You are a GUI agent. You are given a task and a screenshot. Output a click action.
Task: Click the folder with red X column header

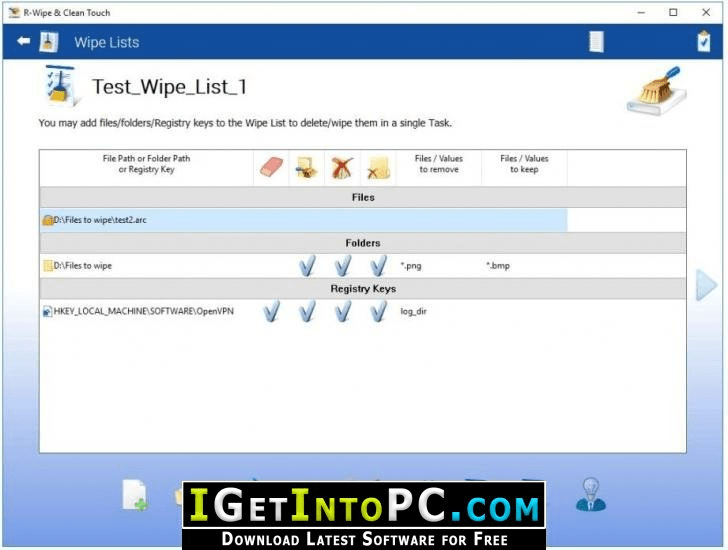point(378,168)
